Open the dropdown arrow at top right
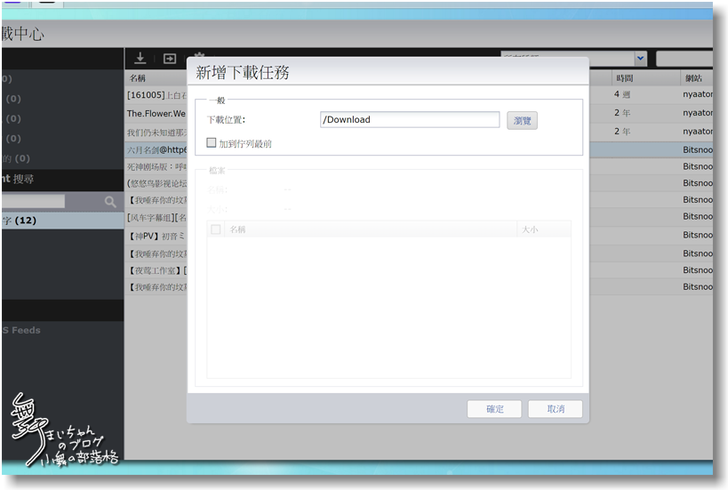This screenshot has width=728, height=490. coord(640,59)
